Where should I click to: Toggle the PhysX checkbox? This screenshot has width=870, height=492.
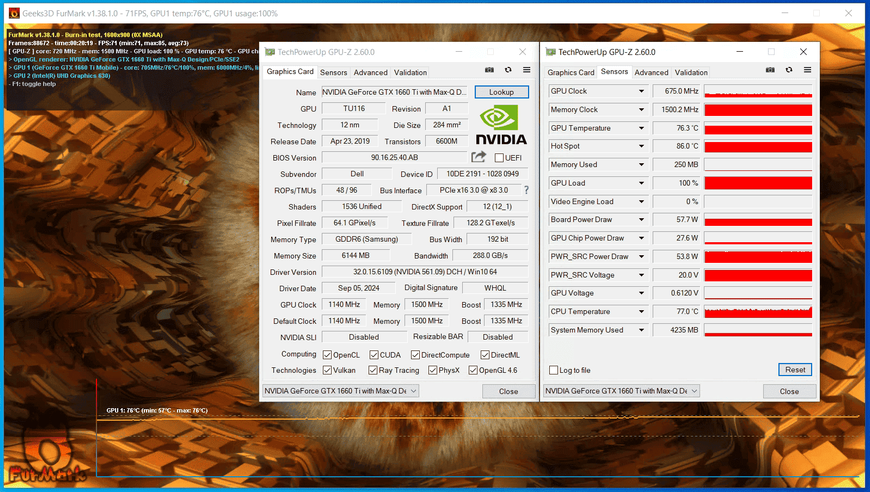(x=433, y=370)
